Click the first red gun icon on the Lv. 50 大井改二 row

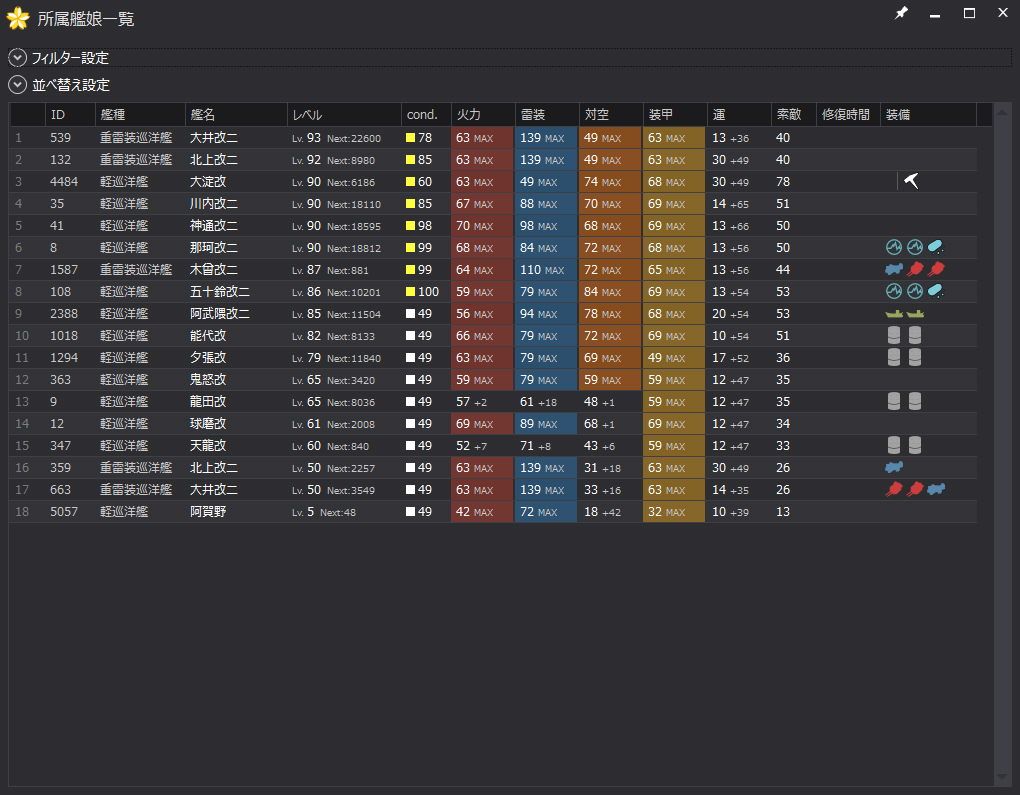point(894,489)
